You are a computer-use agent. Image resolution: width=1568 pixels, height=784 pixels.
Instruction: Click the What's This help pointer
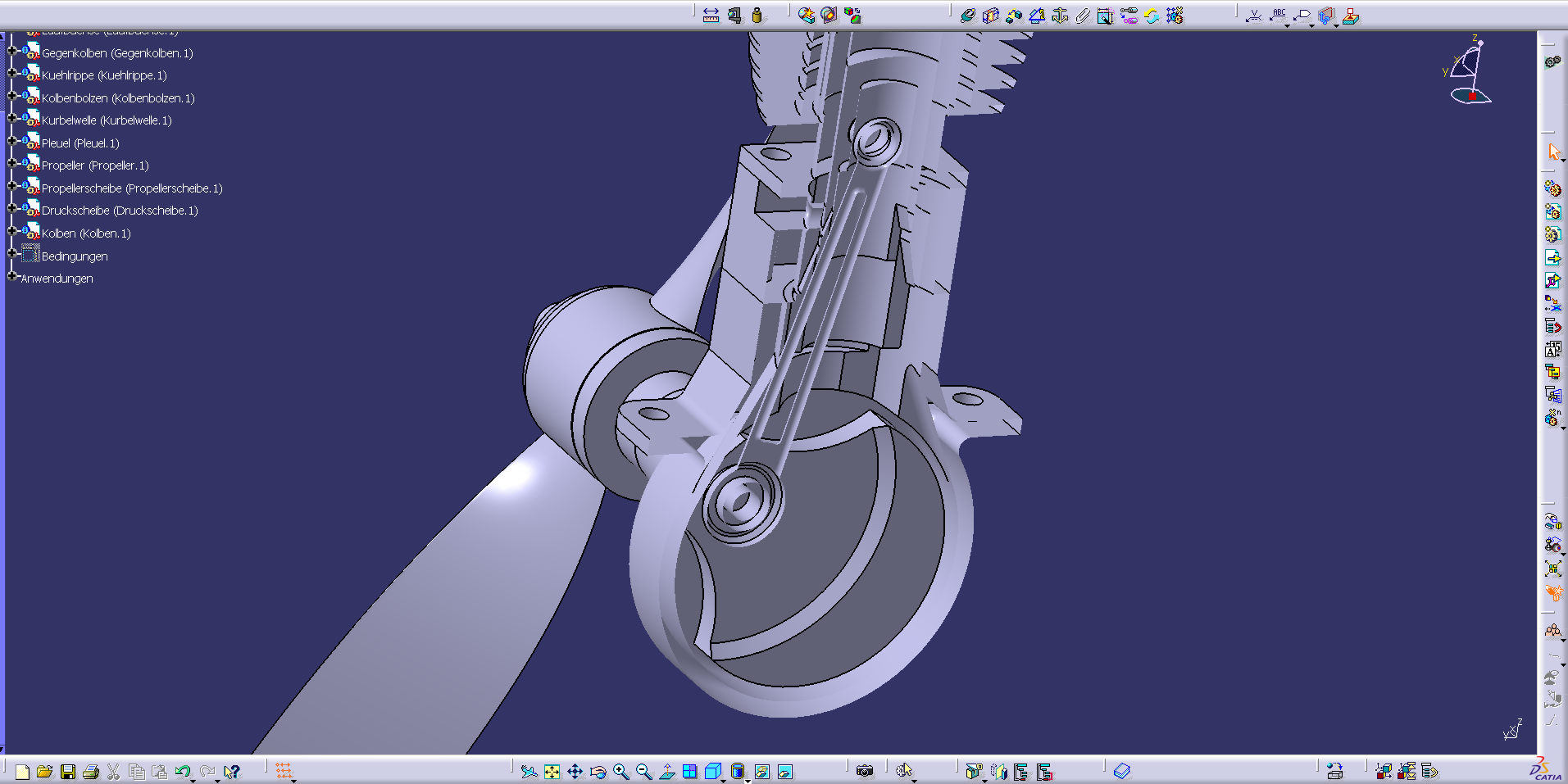pos(233,771)
